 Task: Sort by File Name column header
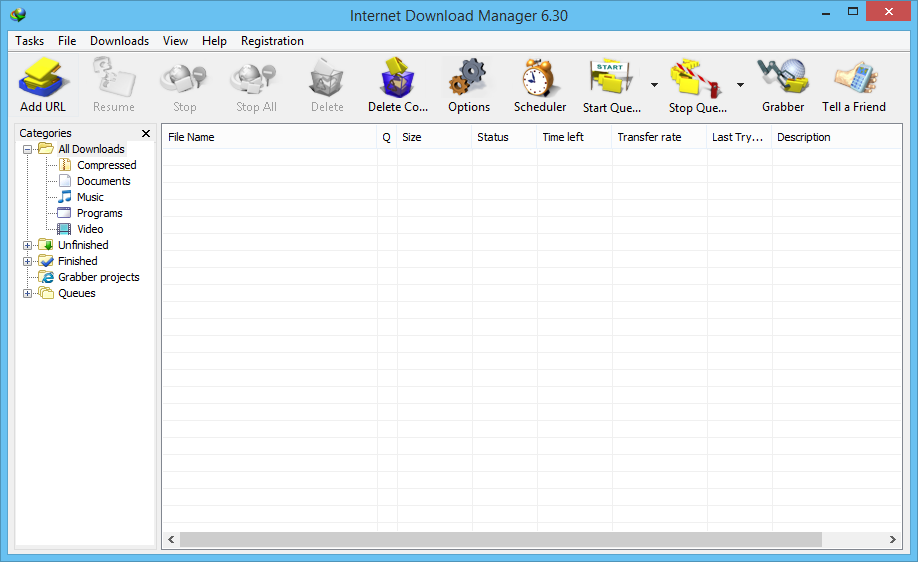pos(269,137)
